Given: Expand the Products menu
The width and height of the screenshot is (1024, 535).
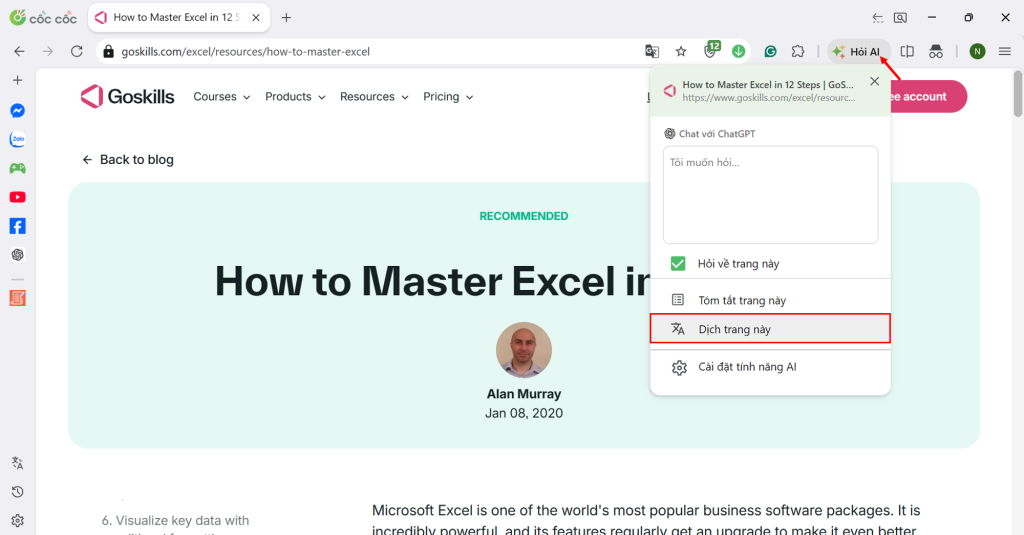Looking at the screenshot, I should pyautogui.click(x=295, y=97).
